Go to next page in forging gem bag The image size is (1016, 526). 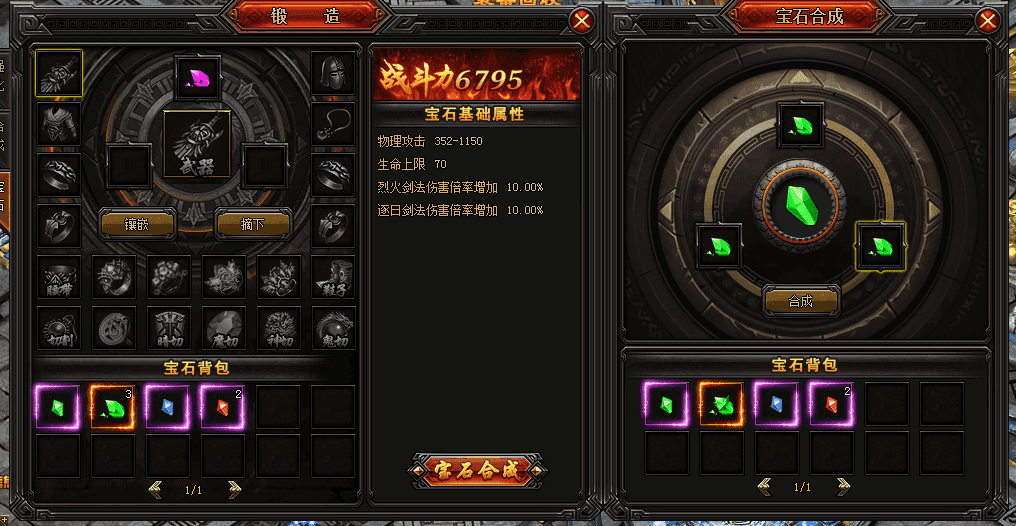pyautogui.click(x=235, y=490)
